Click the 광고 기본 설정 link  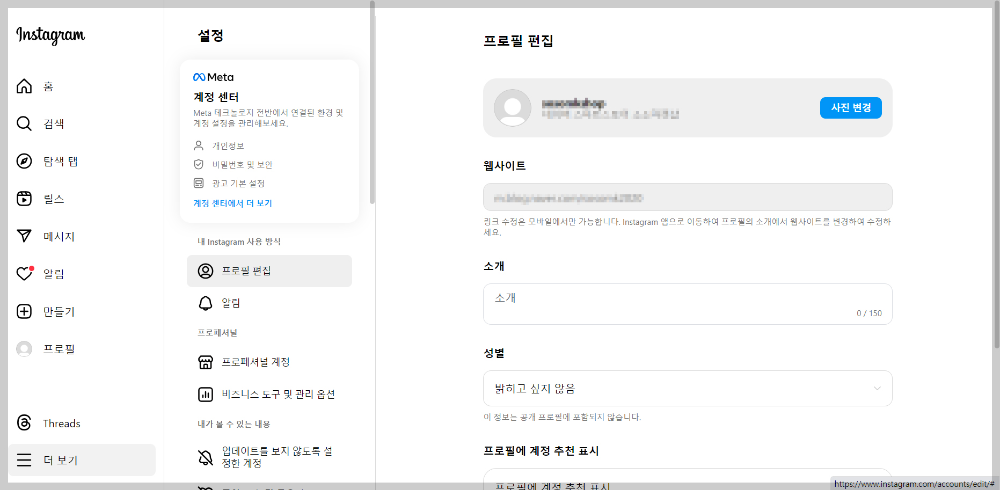pyautogui.click(x=239, y=183)
